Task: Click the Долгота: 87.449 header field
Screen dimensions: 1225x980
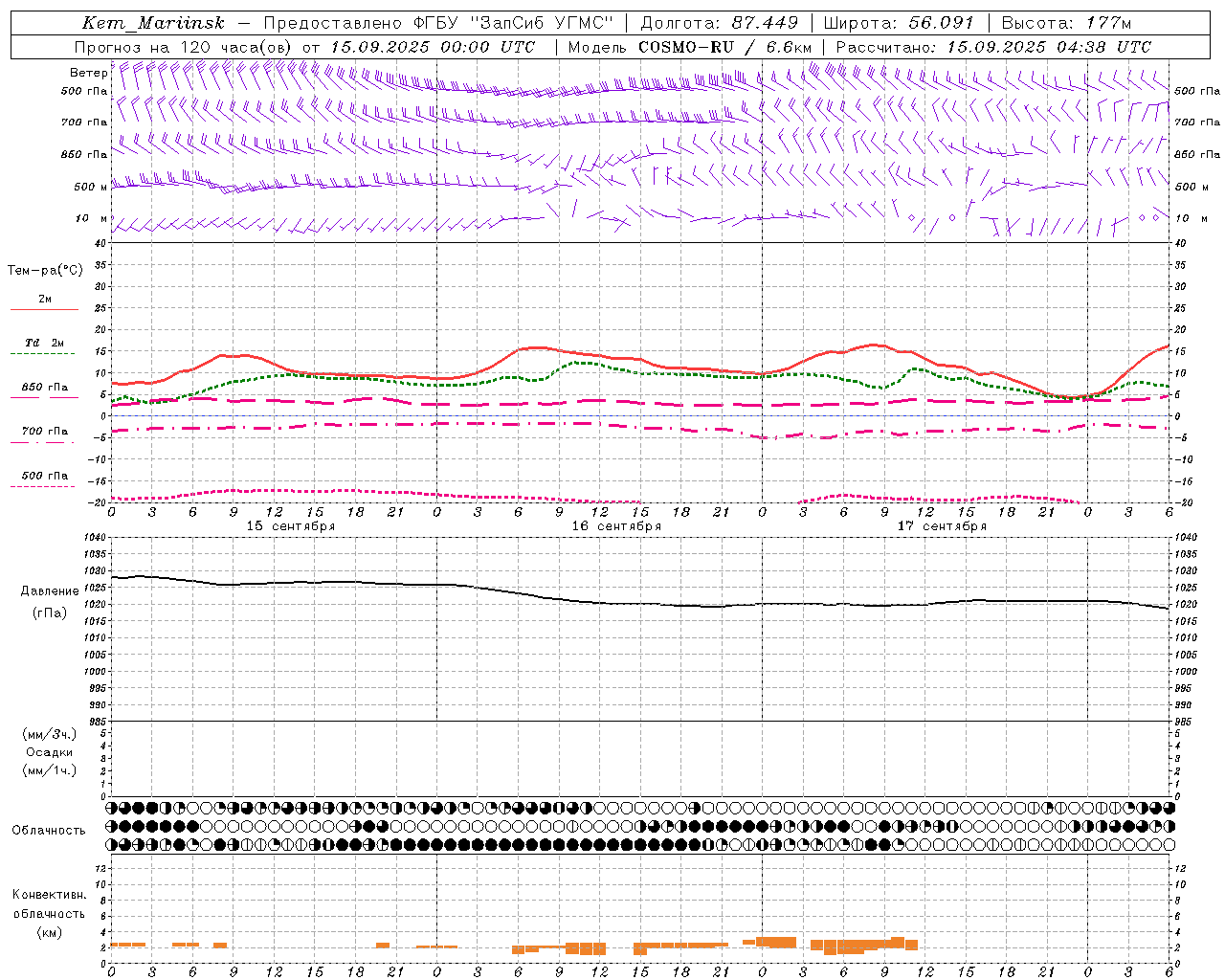Action: tap(719, 23)
